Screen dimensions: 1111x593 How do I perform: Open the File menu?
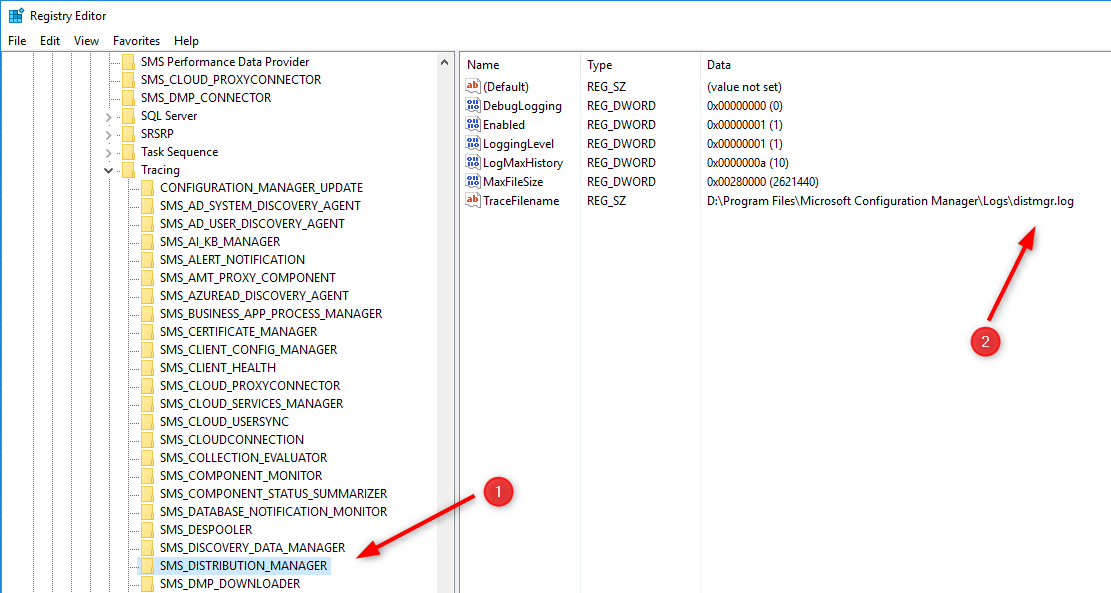point(17,41)
